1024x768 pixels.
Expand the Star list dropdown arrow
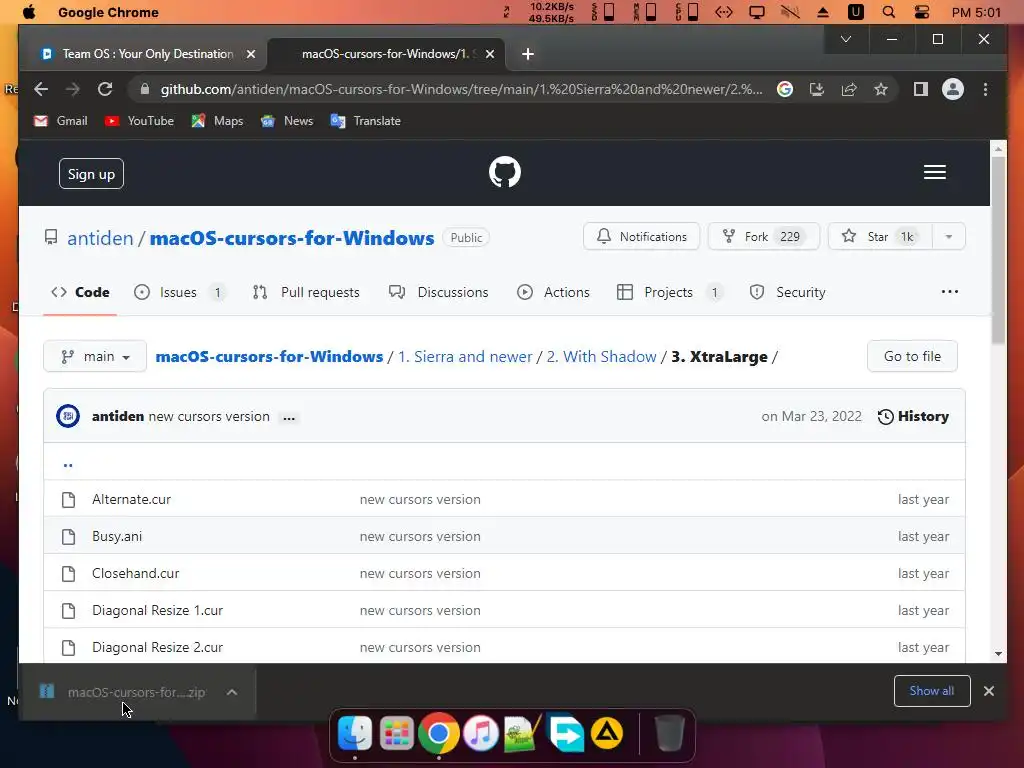point(948,236)
